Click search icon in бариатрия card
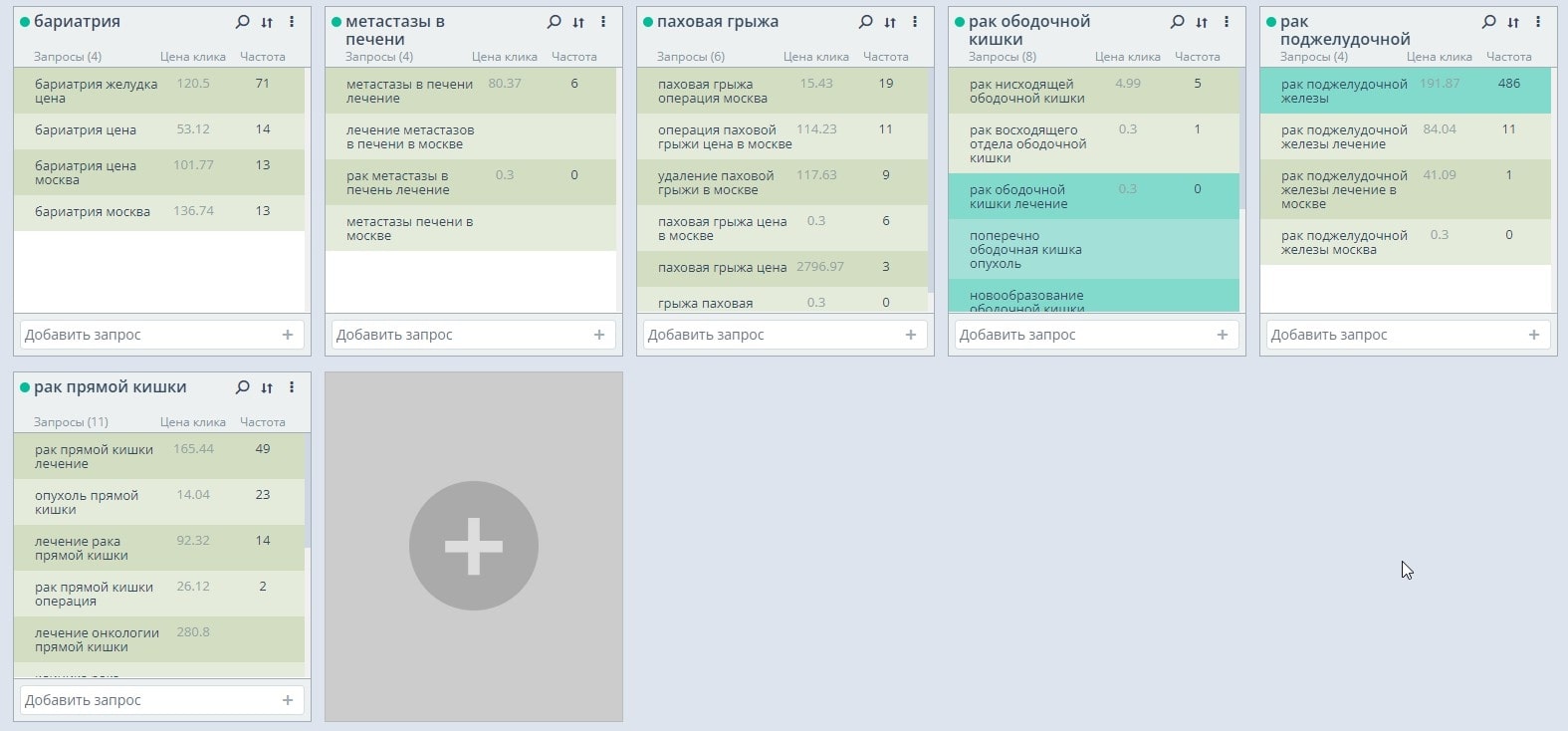The width and height of the screenshot is (1568, 731). click(x=242, y=22)
